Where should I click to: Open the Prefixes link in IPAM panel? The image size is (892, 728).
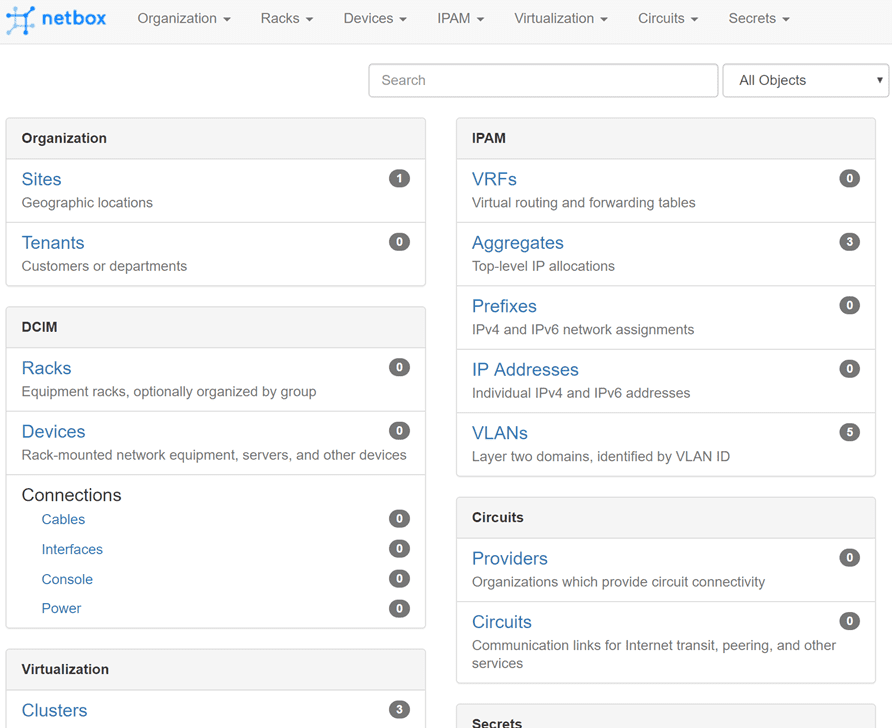click(x=504, y=306)
